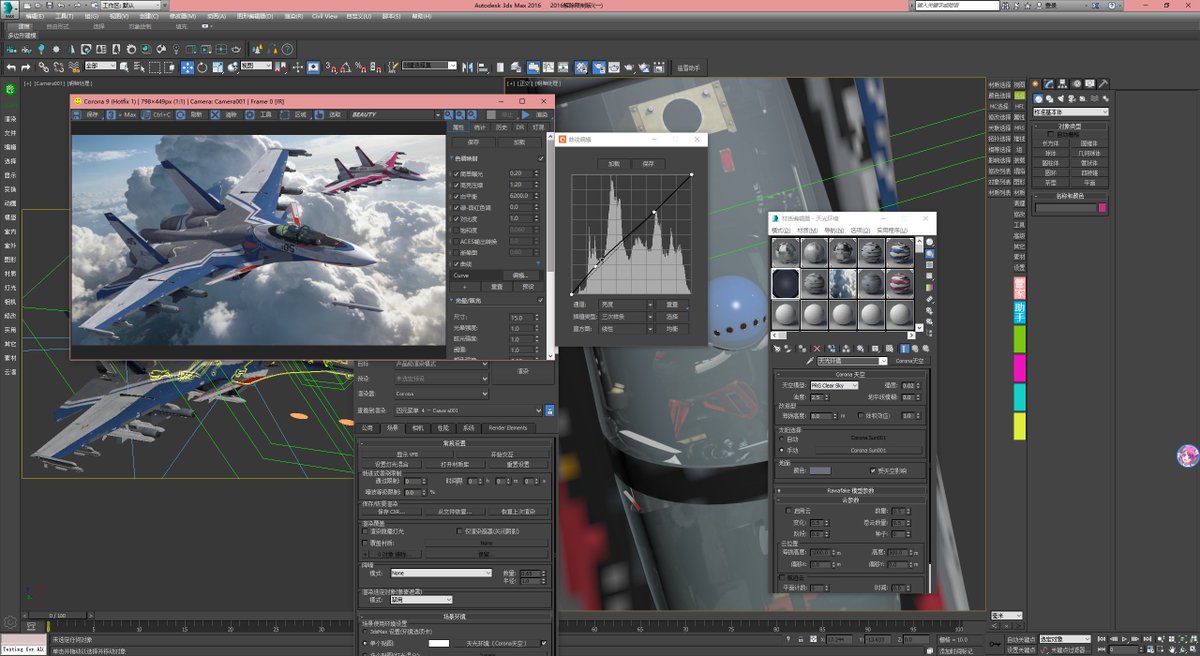Image resolution: width=1200 pixels, height=656 pixels.
Task: Activate the Select and Rotate tool
Action: (202, 67)
